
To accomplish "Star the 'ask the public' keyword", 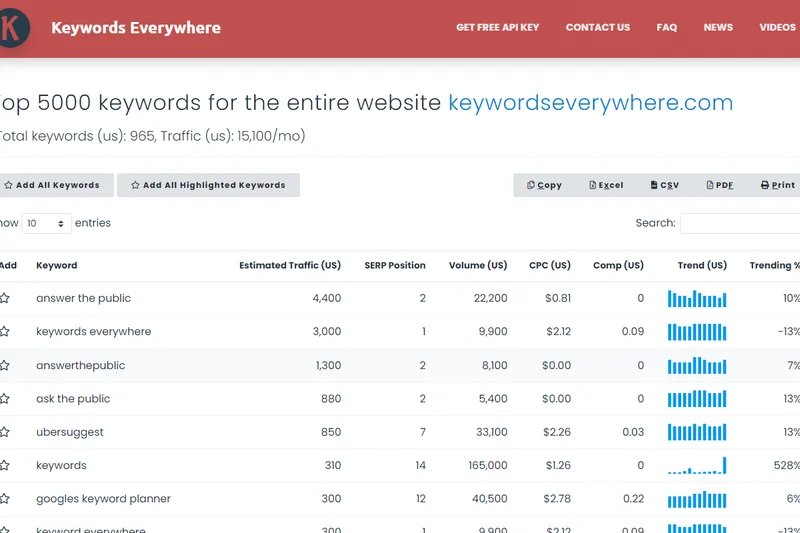I will 5,399.
